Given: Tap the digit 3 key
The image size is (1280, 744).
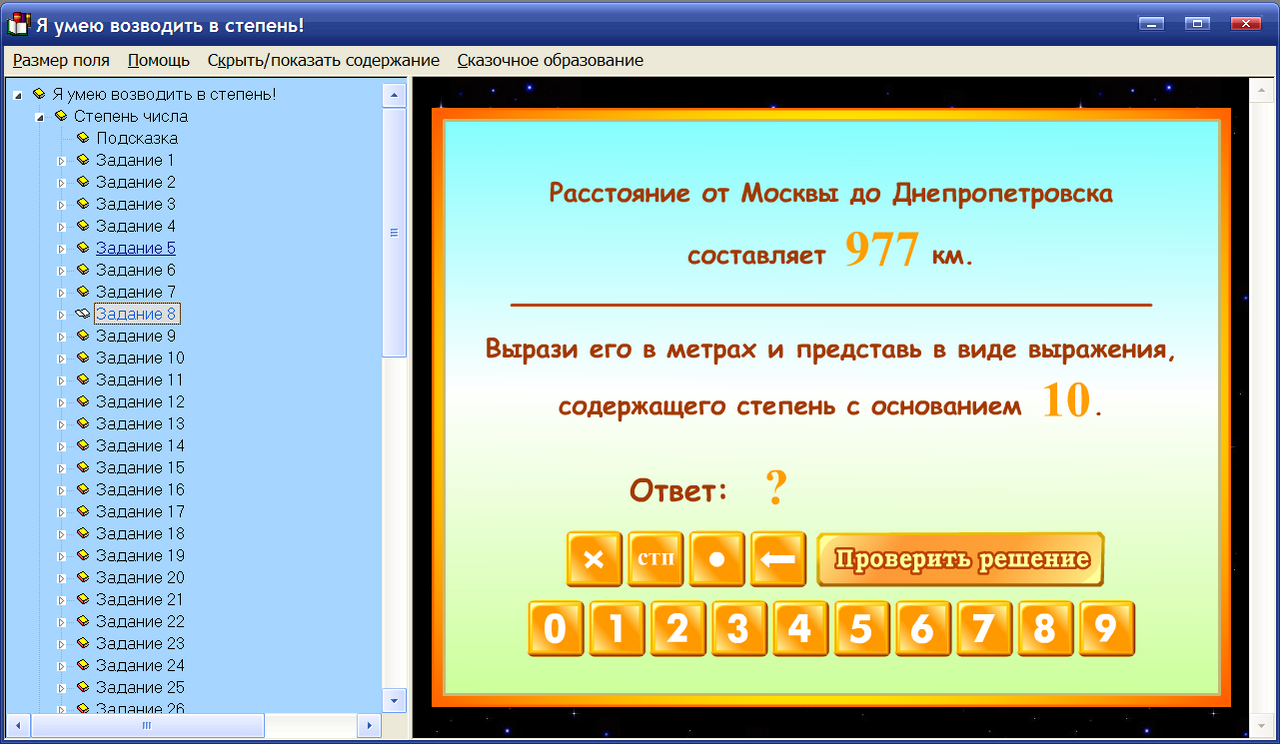Looking at the screenshot, I should pyautogui.click(x=739, y=629).
